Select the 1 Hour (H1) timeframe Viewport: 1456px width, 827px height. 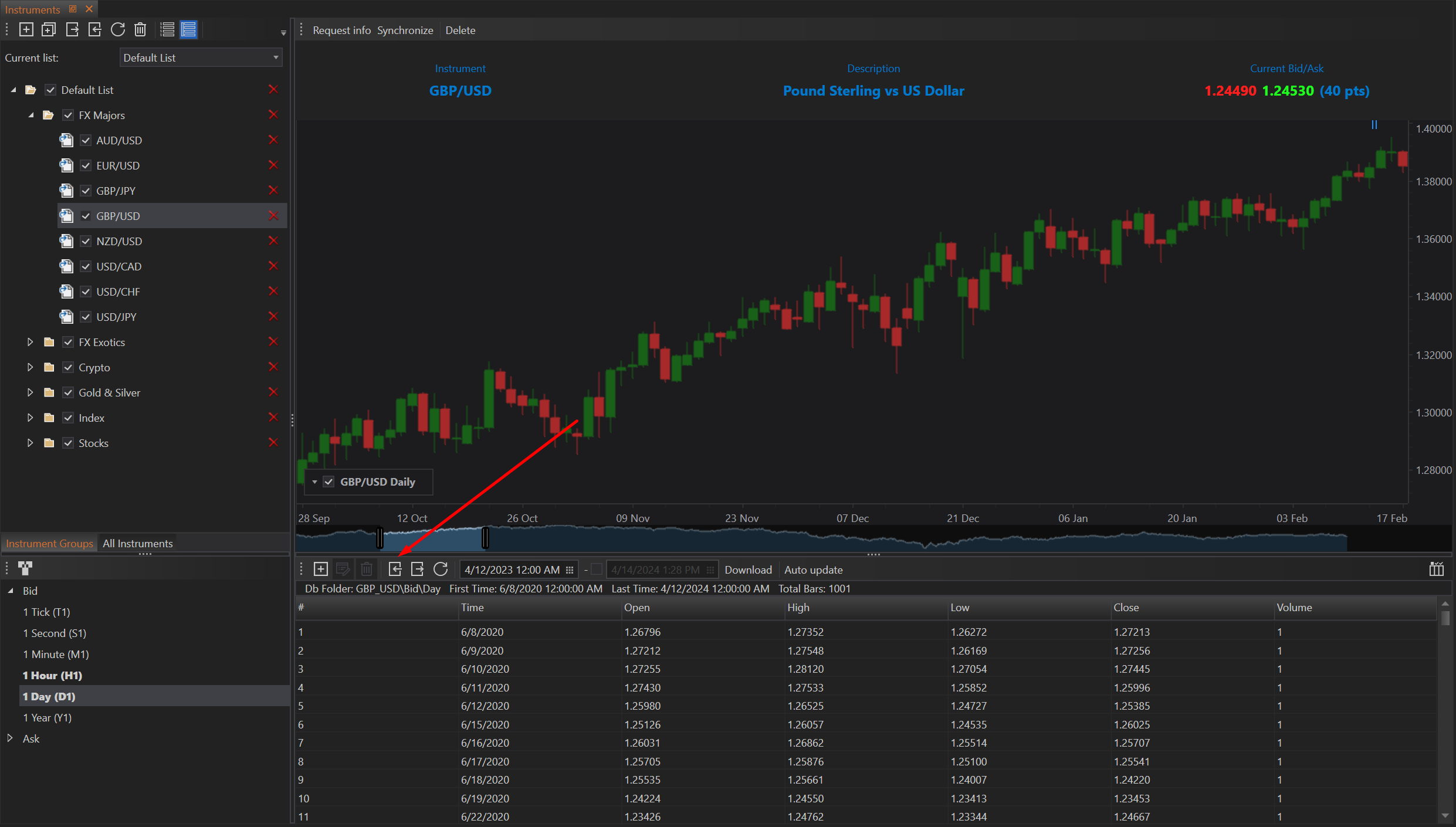point(52,675)
